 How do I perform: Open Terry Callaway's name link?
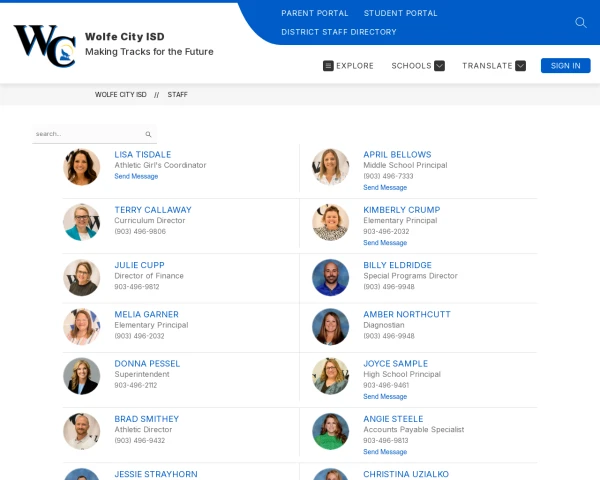point(152,210)
